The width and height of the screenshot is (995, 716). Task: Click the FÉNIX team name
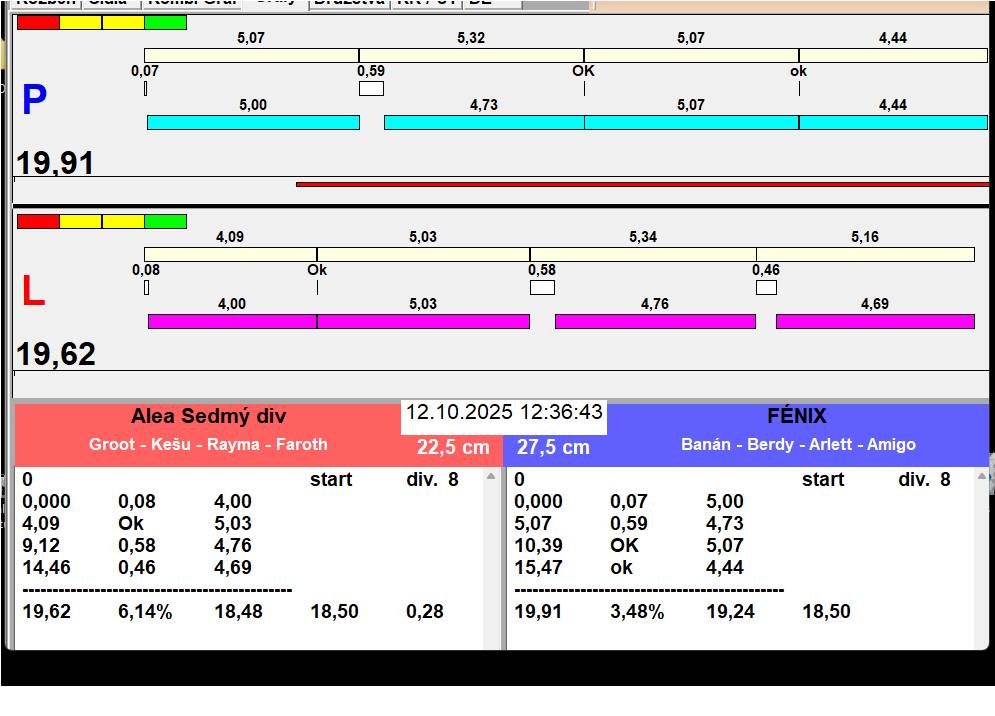pyautogui.click(x=797, y=416)
